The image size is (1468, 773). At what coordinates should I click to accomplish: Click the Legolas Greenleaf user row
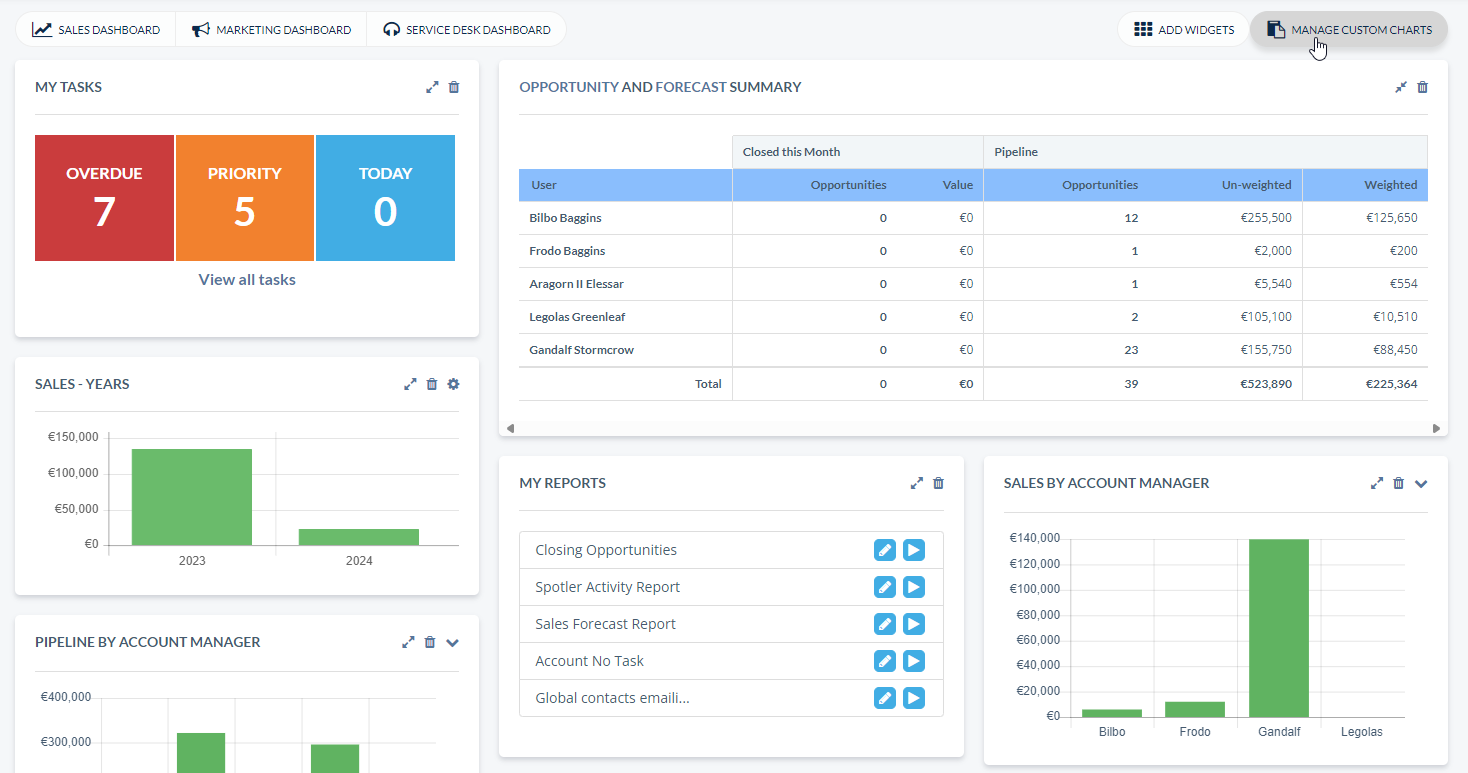[x=973, y=317]
